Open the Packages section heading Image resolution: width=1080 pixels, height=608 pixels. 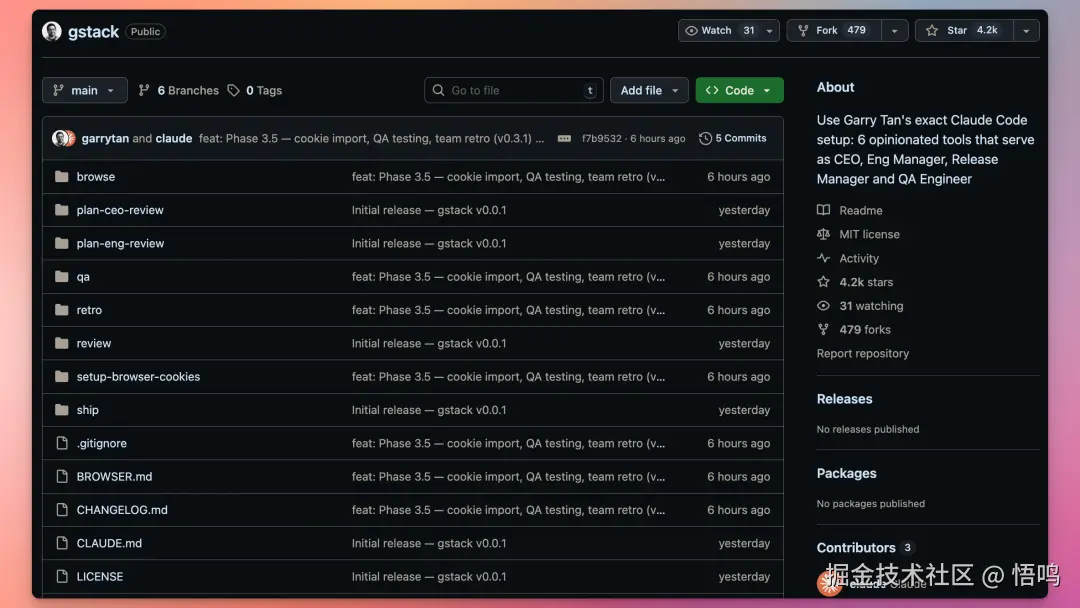coord(847,473)
